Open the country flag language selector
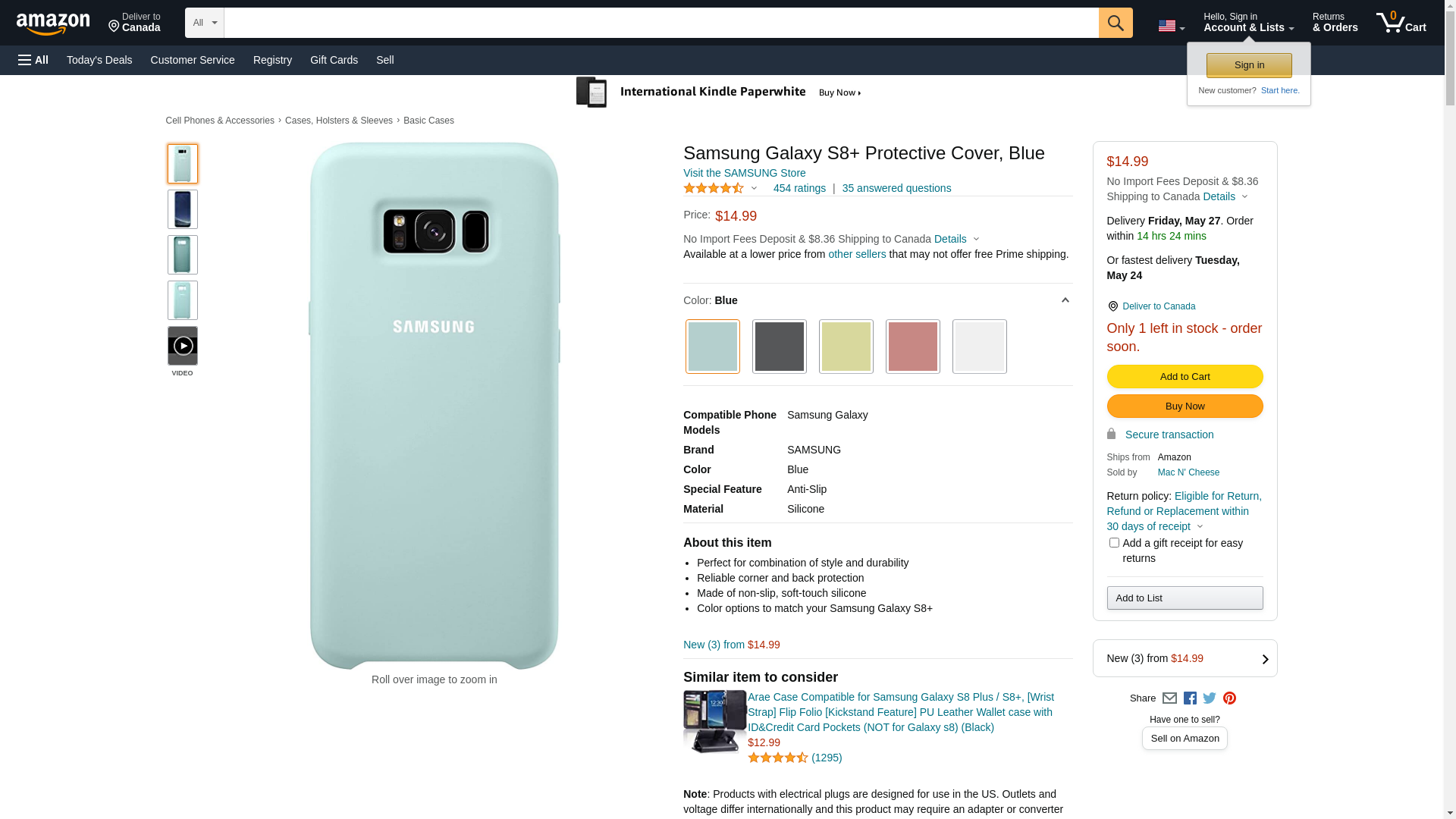The width and height of the screenshot is (1456, 819). pyautogui.click(x=1171, y=27)
